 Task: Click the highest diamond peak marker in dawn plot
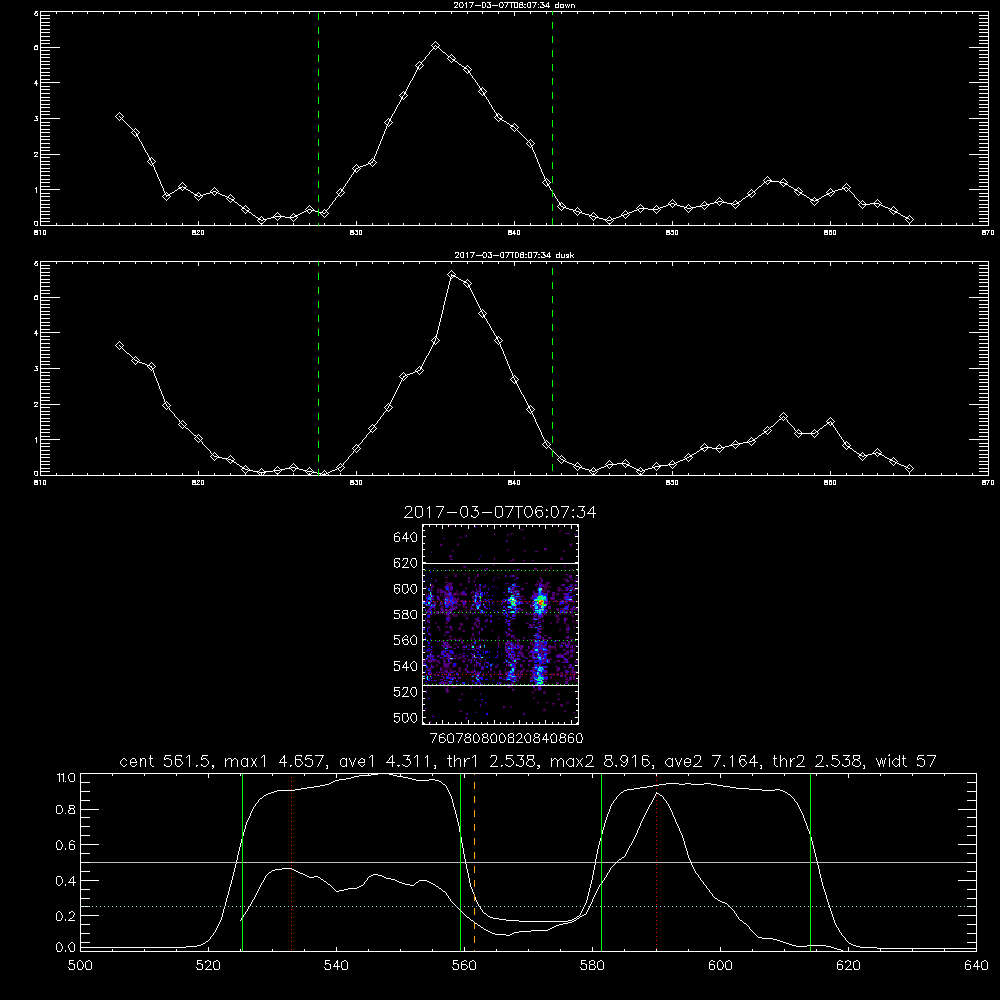(436, 46)
